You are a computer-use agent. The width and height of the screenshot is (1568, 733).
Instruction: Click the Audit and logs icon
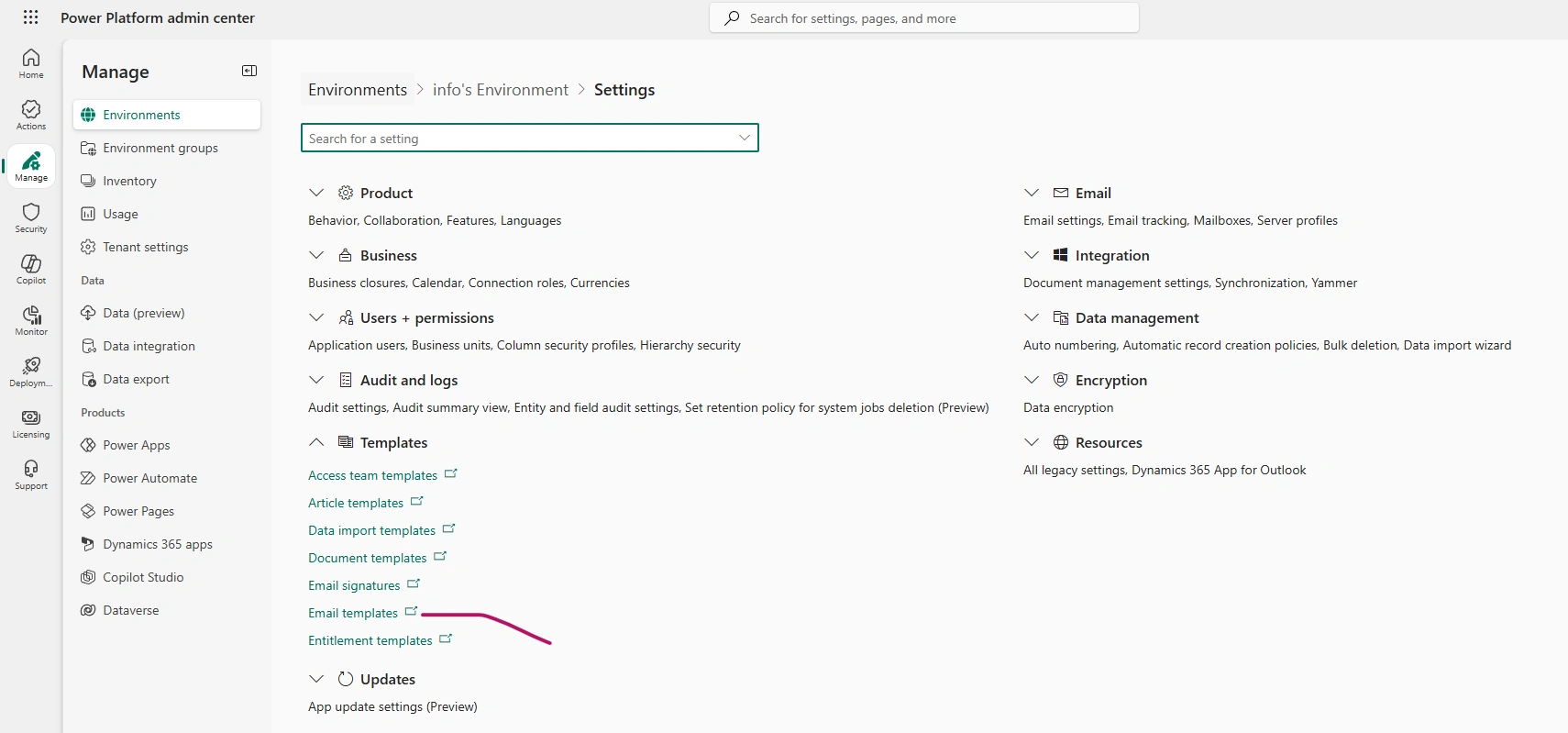click(x=346, y=380)
